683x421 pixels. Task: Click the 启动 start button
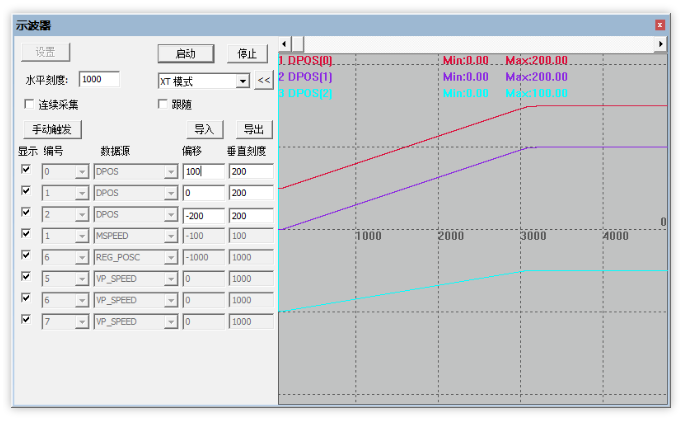[186, 54]
